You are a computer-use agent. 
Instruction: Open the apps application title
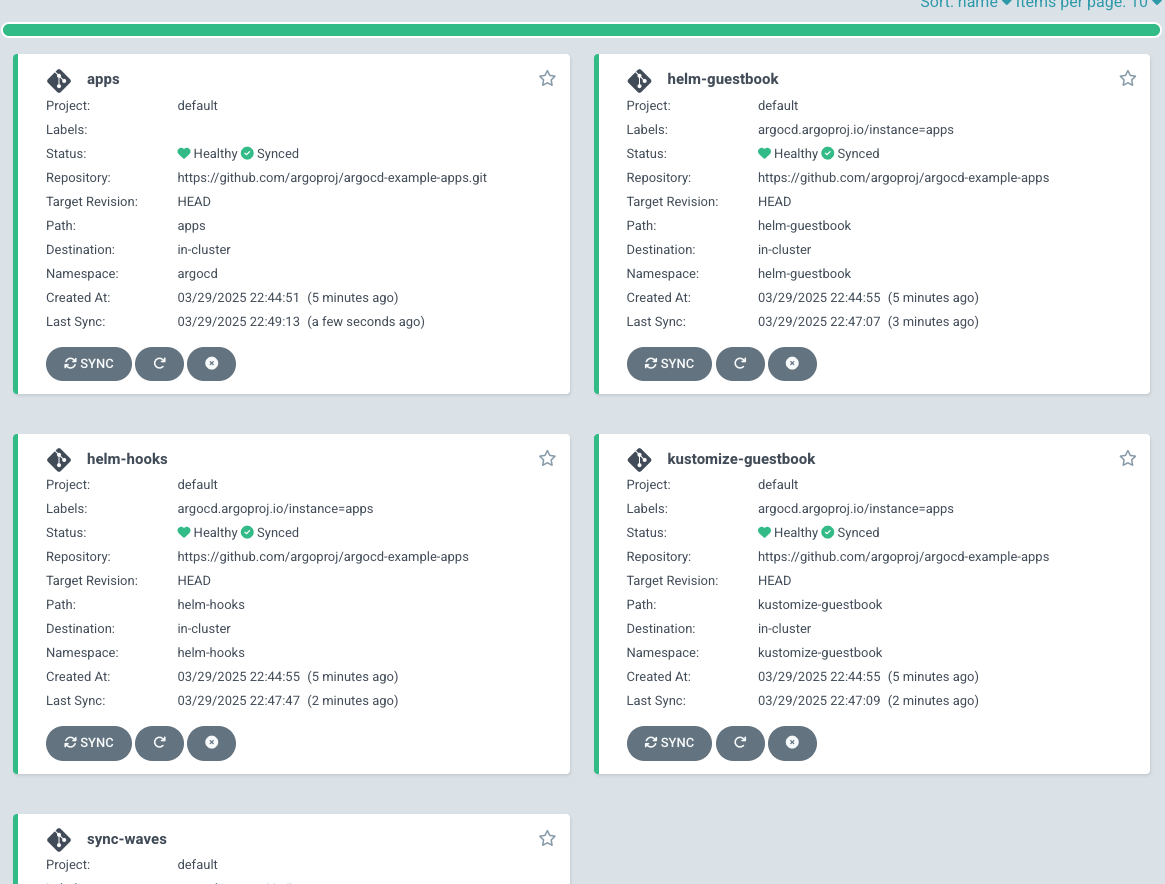click(103, 79)
